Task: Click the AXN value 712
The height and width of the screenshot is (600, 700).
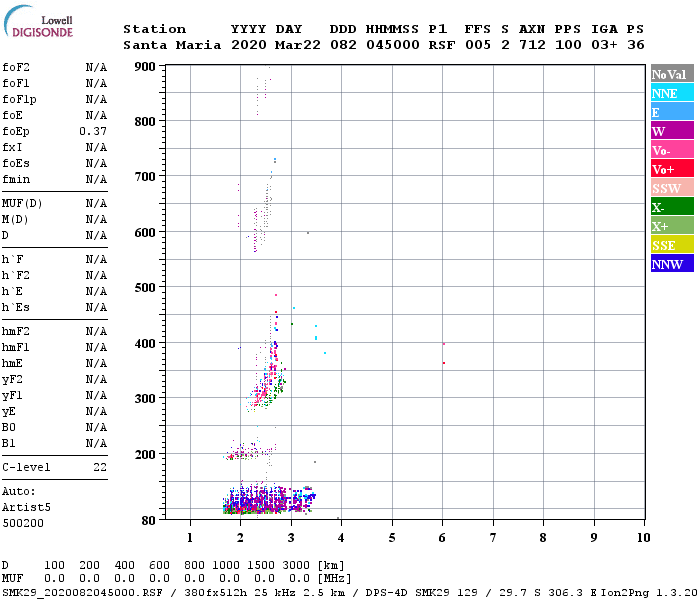Action: 532,45
